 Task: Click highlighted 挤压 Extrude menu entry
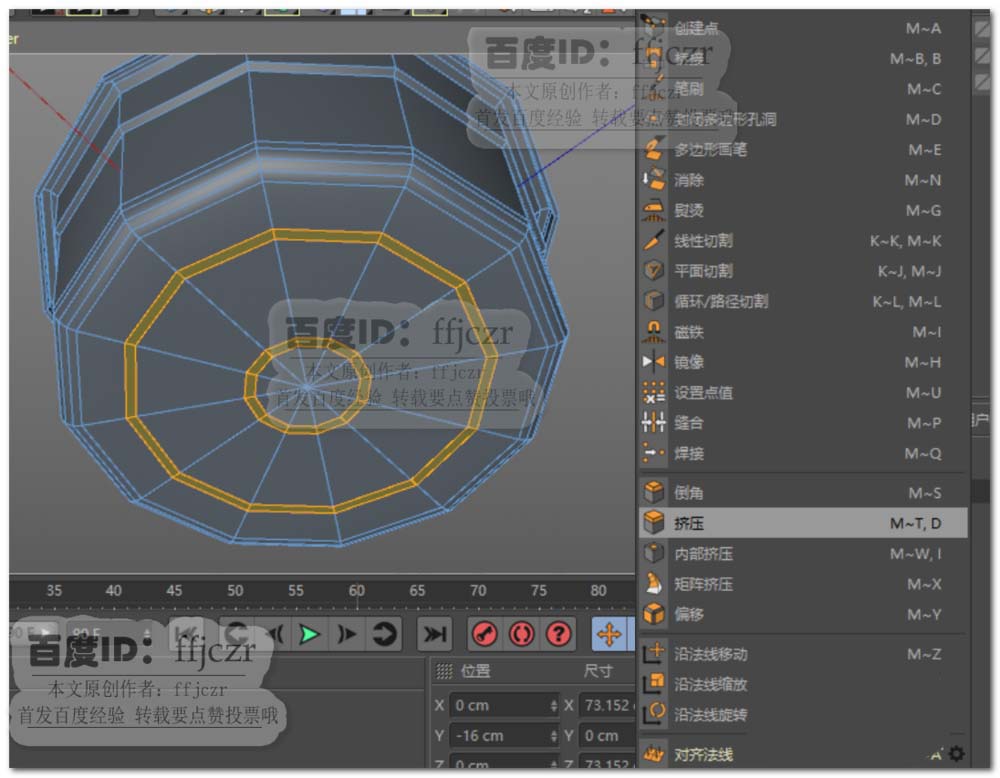pyautogui.click(x=803, y=523)
